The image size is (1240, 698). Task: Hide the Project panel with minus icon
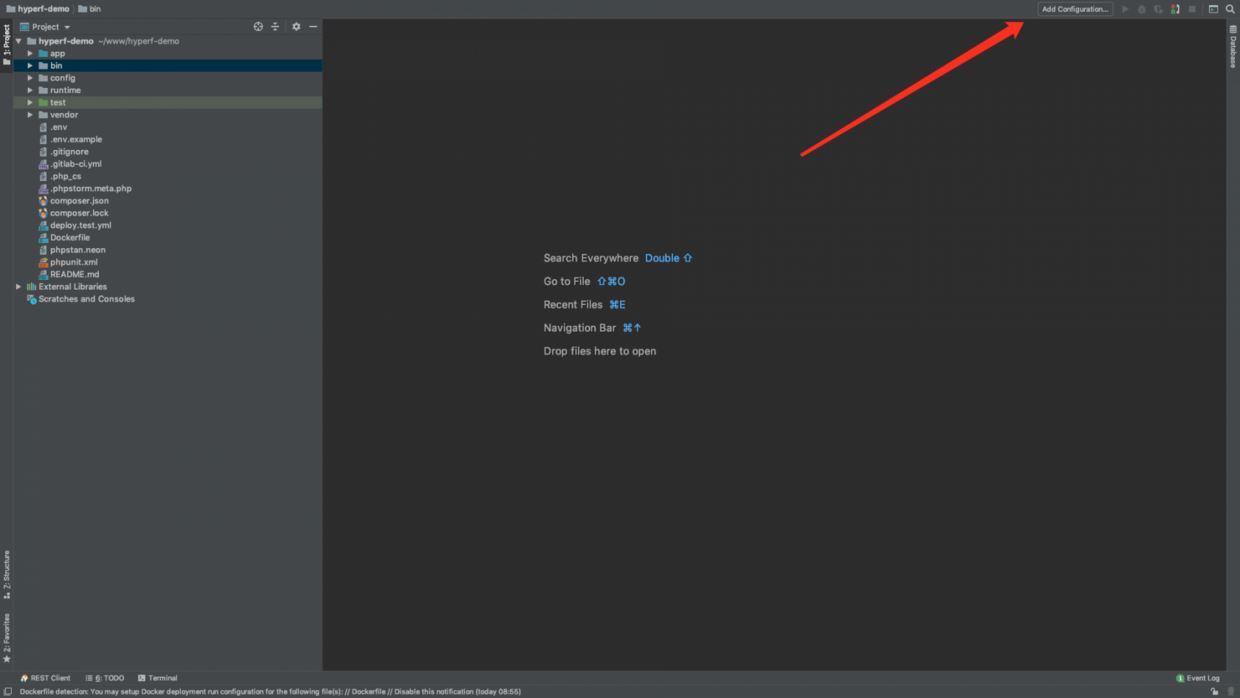[x=313, y=27]
